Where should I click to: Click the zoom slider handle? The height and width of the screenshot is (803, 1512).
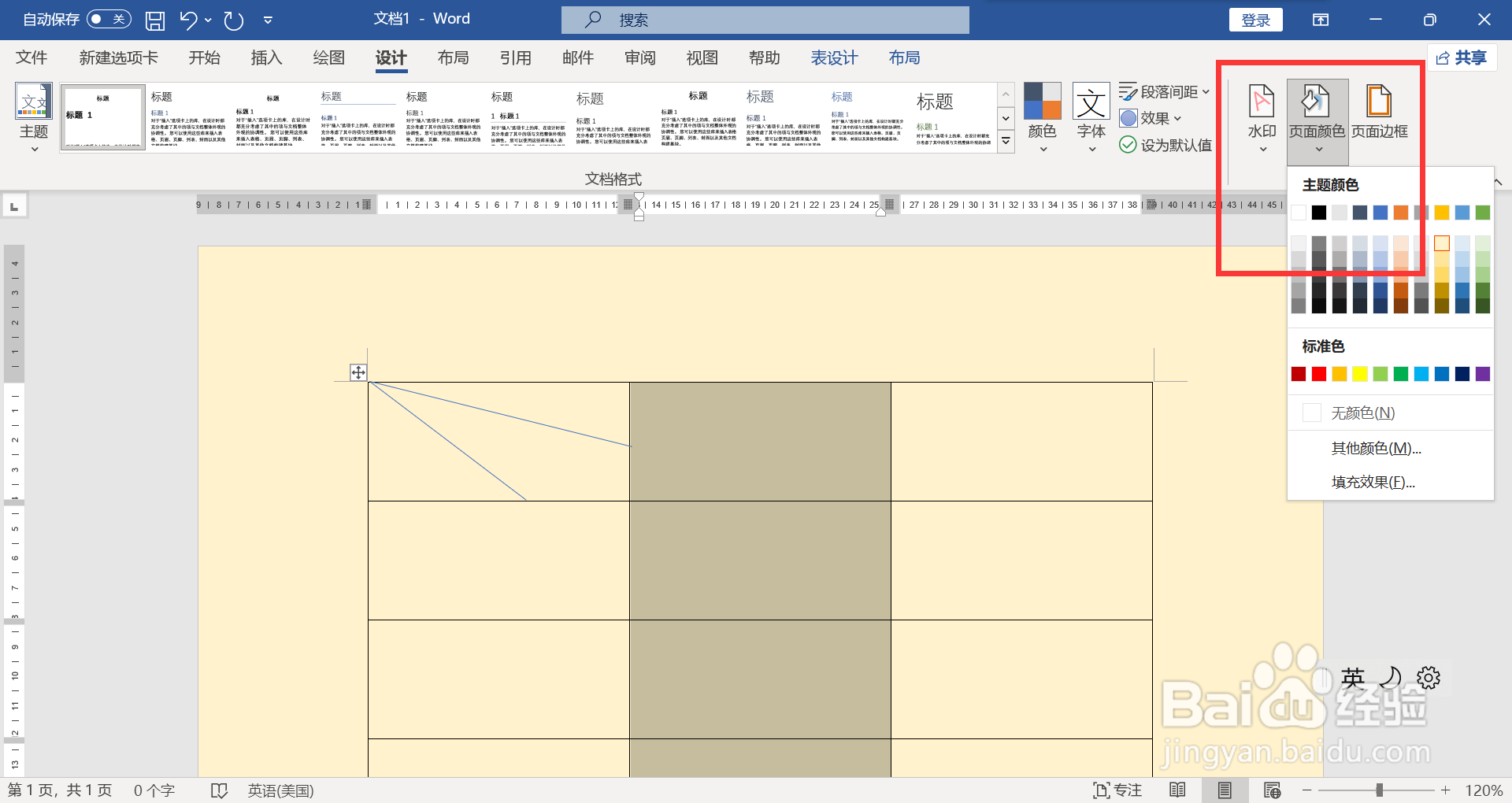coord(1379,790)
